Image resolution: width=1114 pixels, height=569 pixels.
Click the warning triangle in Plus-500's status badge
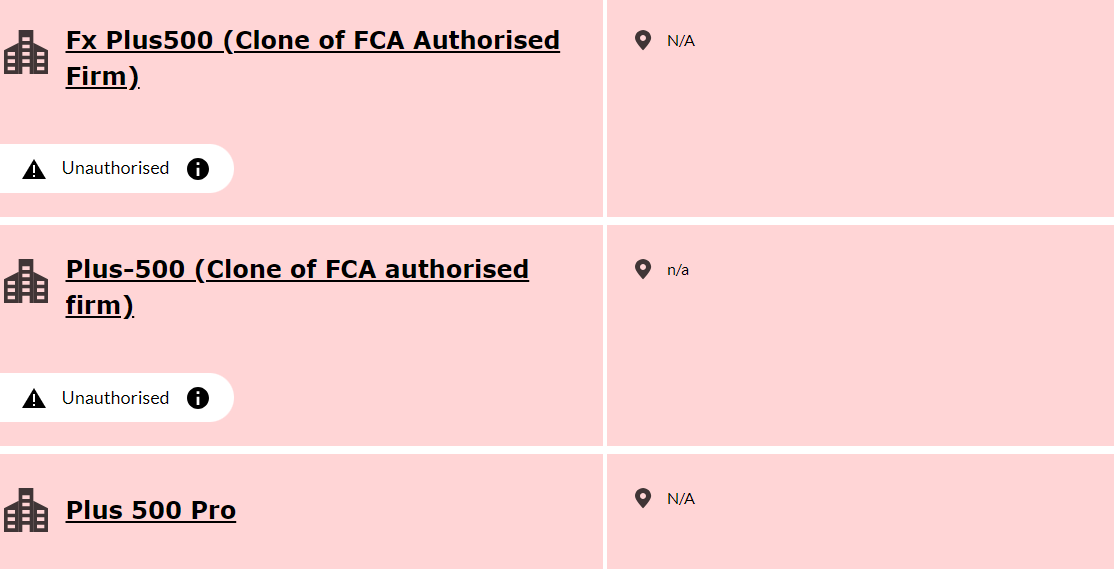pos(34,399)
